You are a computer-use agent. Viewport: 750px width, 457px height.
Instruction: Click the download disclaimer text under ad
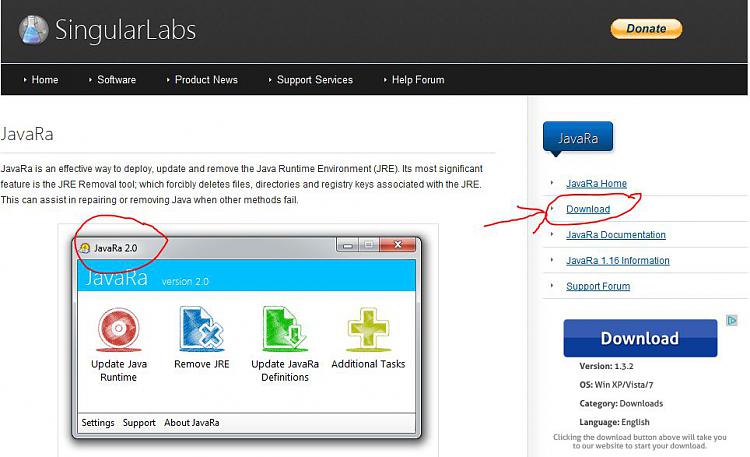[640, 441]
